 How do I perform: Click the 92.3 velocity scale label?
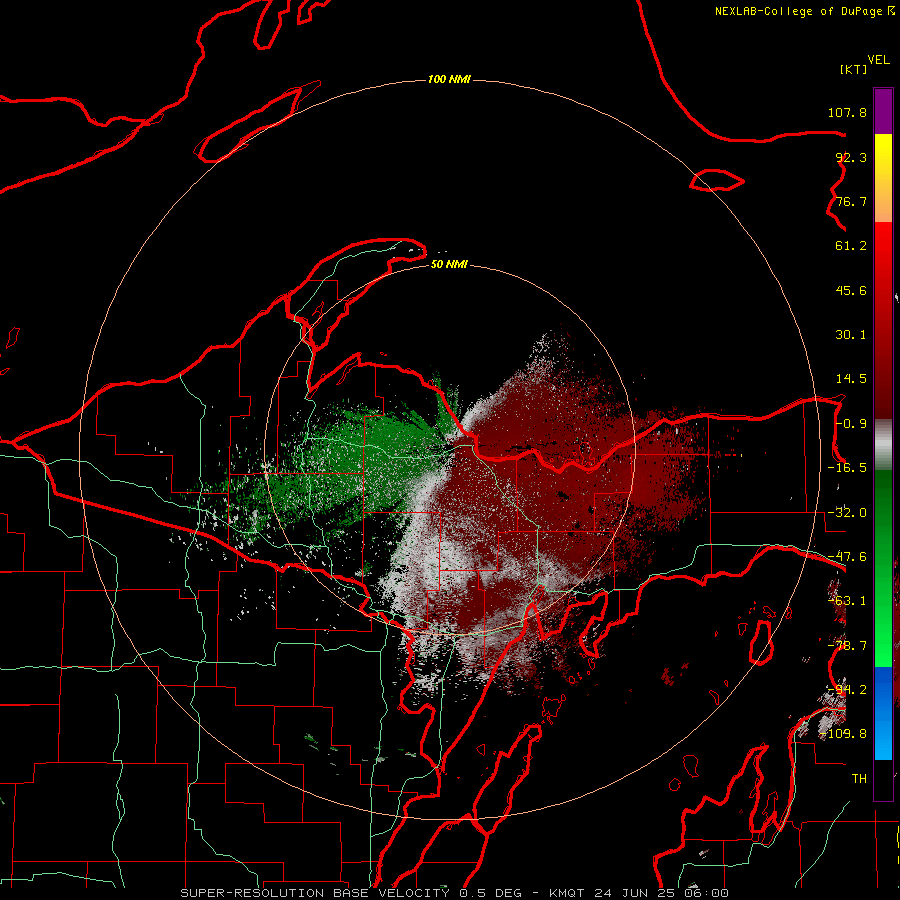click(851, 157)
